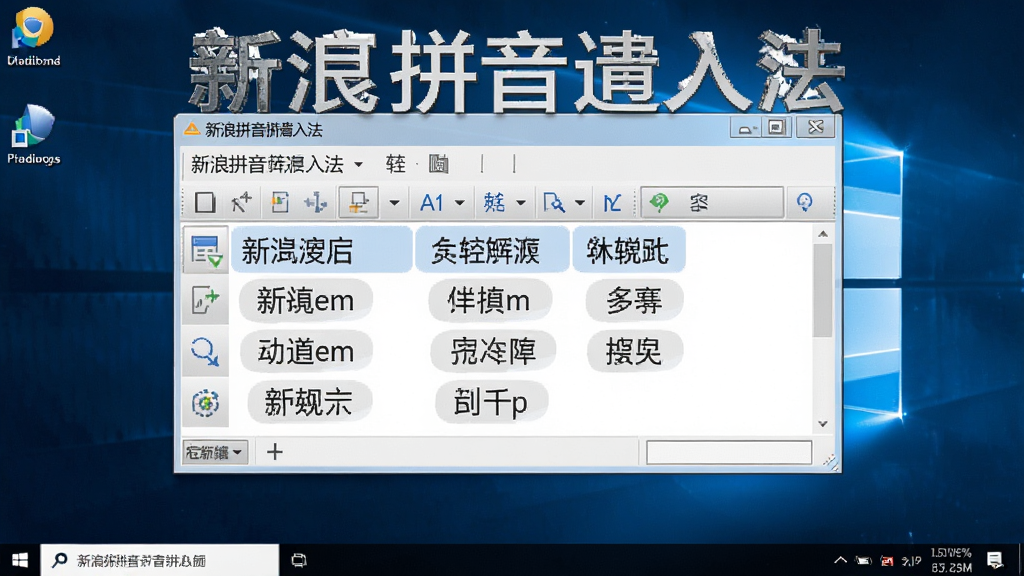The image size is (1024, 576).
Task: Select the cursor-with-plus tool icon
Action: [x=242, y=202]
